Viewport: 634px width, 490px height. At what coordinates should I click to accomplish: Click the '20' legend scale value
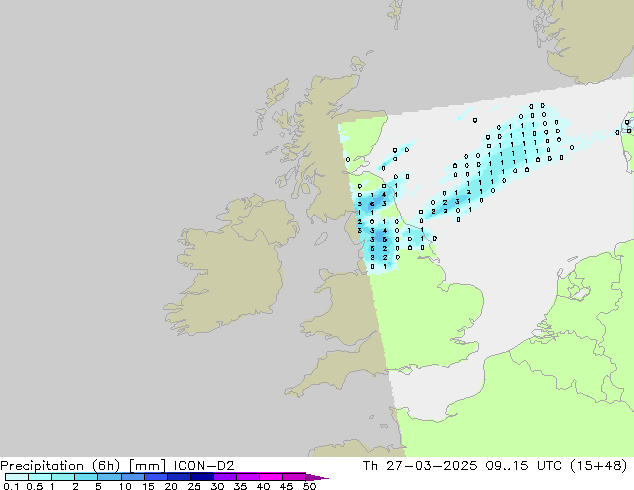coord(171,486)
